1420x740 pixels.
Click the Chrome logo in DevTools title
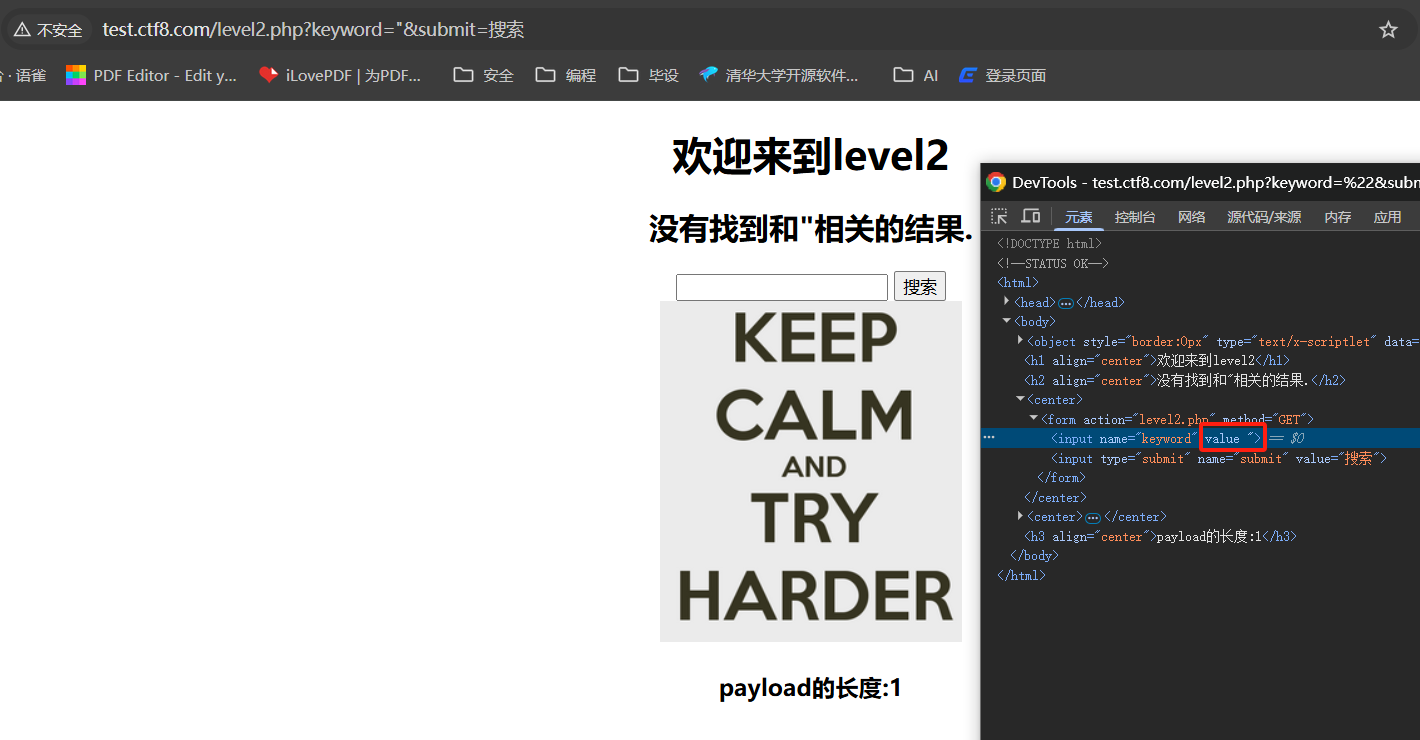pyautogui.click(x=996, y=182)
